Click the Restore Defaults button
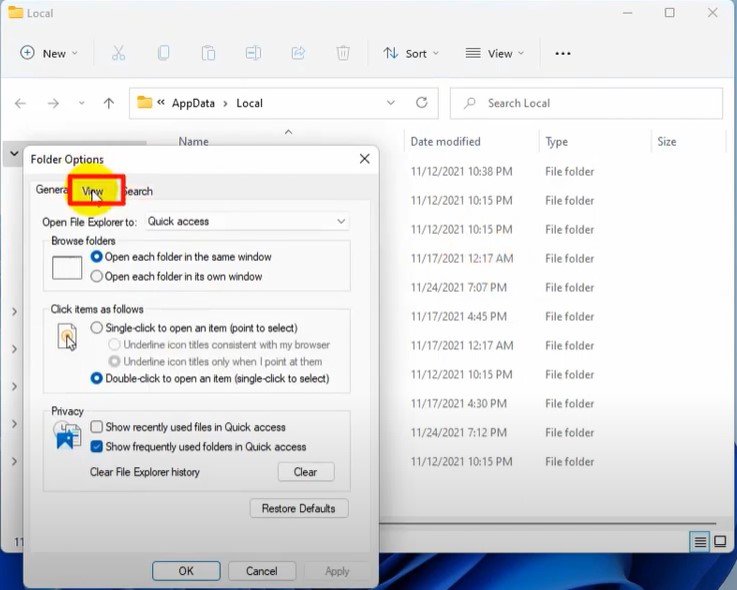Screen dimensions: 737x590 pyautogui.click(x=299, y=508)
